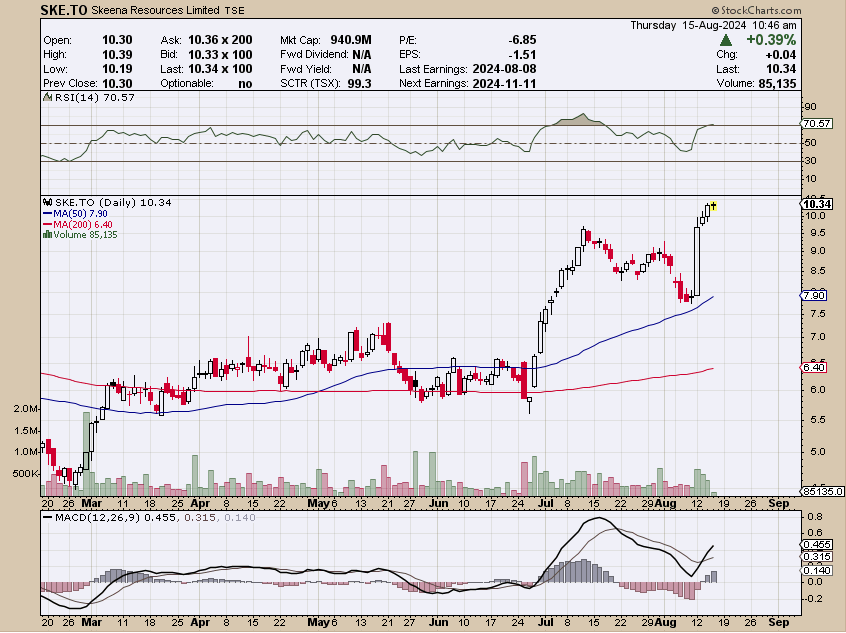The image size is (846, 633).
Task: Click the Bid quote 10.33 x 100
Action: 220,55
